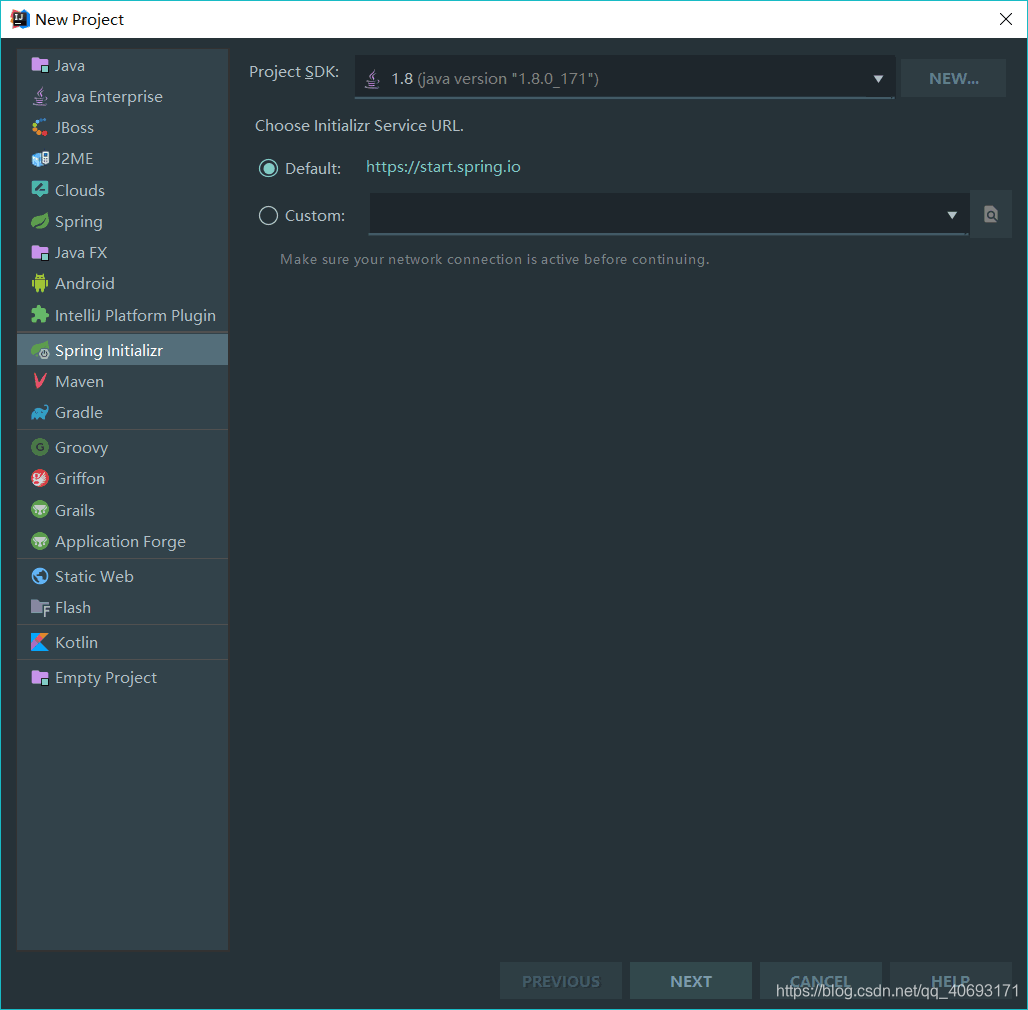Image resolution: width=1028 pixels, height=1010 pixels.
Task: Click the PREVIOUS button
Action: [561, 981]
